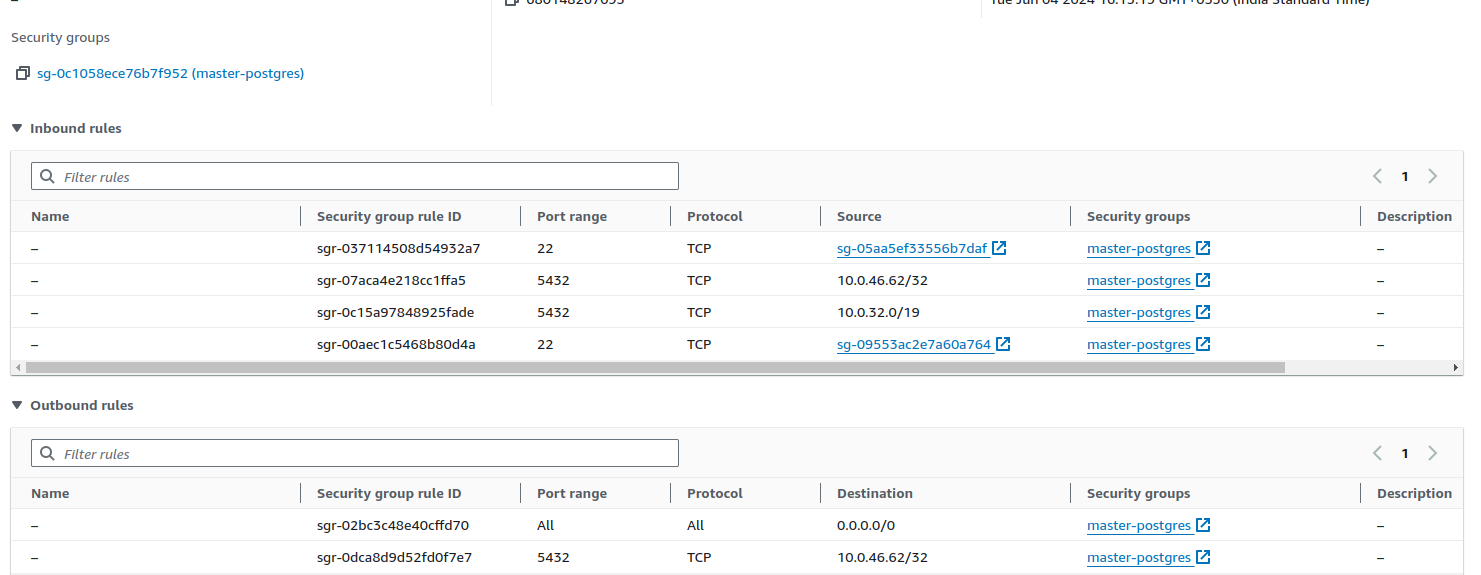Click external link icon for first inbound master-postgres

pos(1203,248)
